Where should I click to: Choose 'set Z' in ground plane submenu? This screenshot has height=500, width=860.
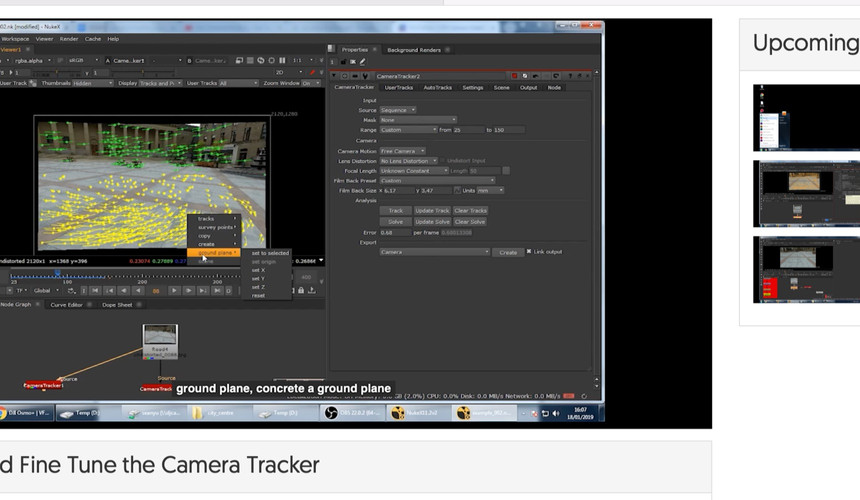pos(258,287)
